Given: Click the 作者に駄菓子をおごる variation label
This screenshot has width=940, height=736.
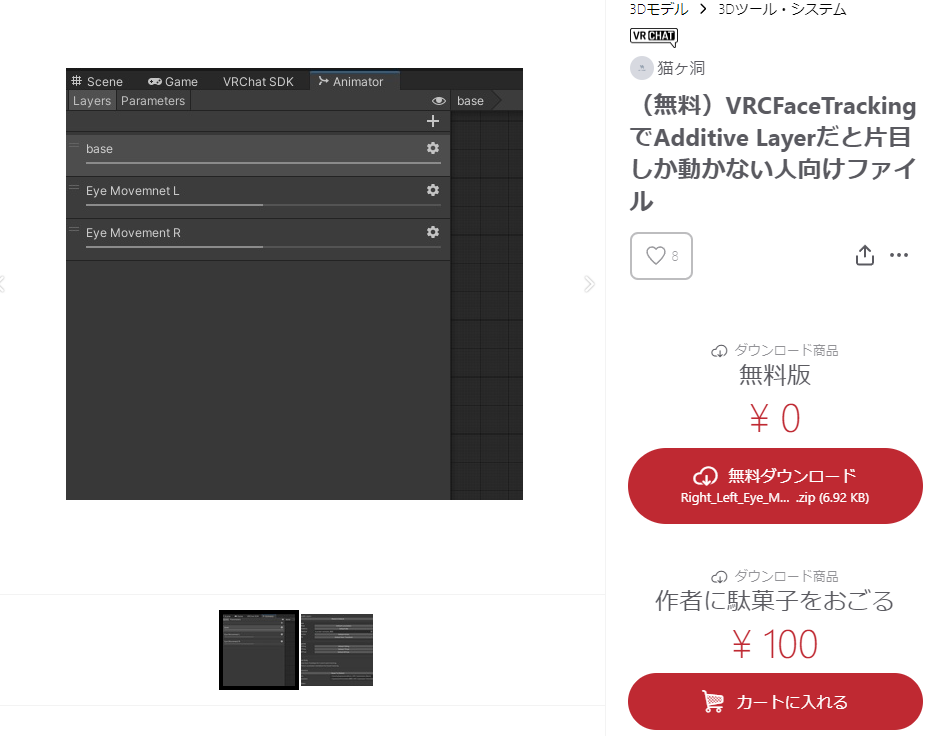Looking at the screenshot, I should pyautogui.click(x=775, y=601).
